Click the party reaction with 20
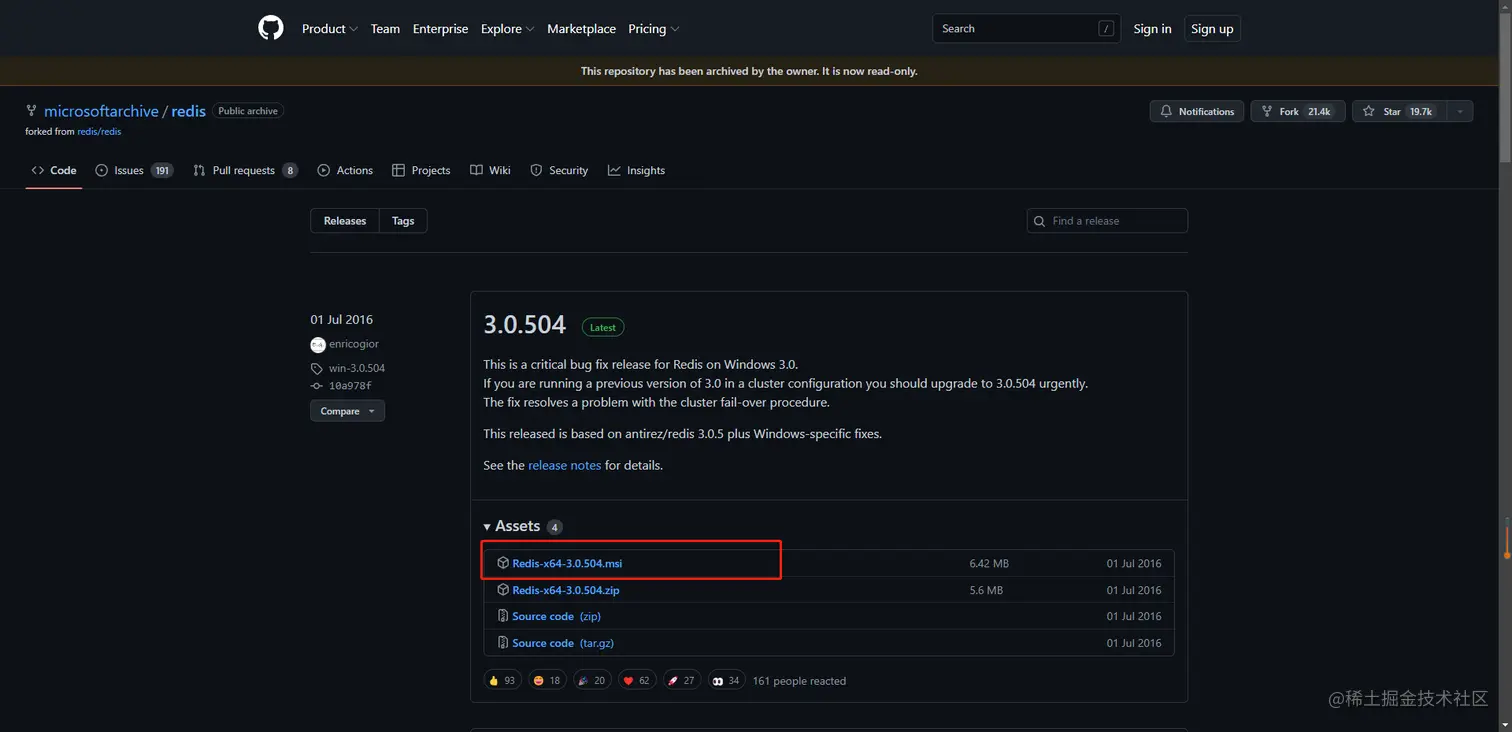1512x732 pixels. [x=592, y=680]
